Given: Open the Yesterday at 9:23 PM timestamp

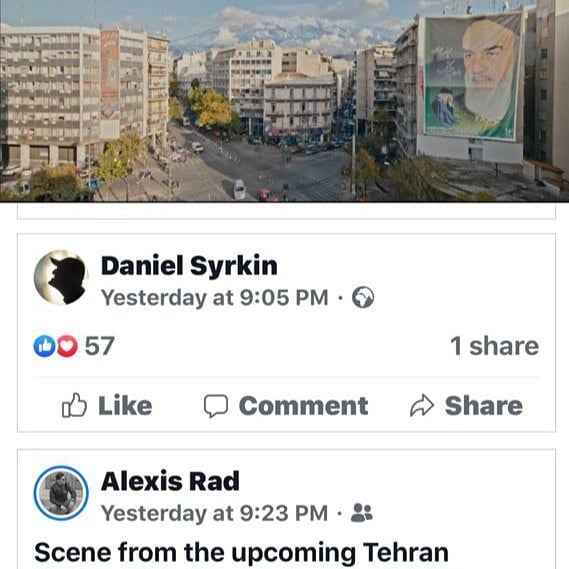Looking at the screenshot, I should click(214, 513).
